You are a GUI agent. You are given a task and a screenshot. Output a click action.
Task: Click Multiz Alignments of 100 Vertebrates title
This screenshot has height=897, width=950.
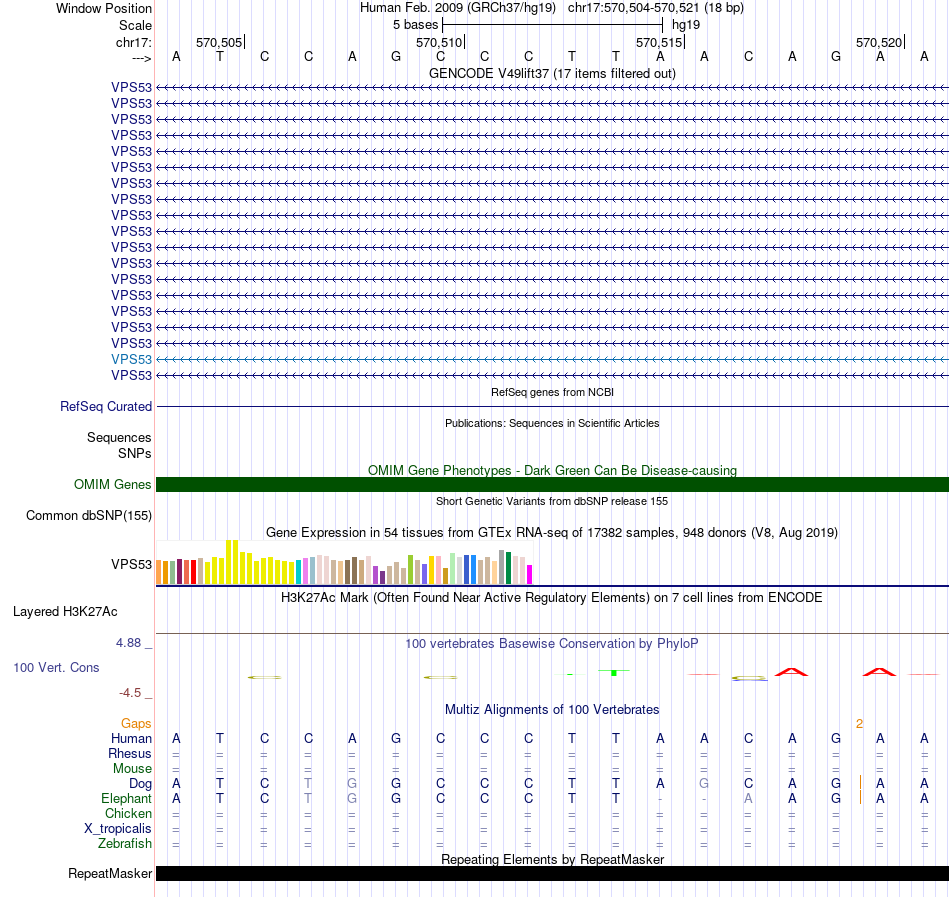point(552,710)
